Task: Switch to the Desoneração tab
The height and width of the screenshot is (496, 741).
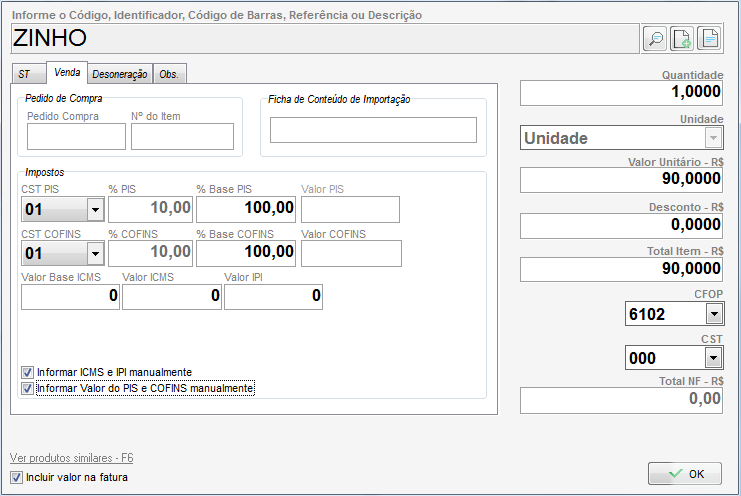Action: [x=120, y=74]
